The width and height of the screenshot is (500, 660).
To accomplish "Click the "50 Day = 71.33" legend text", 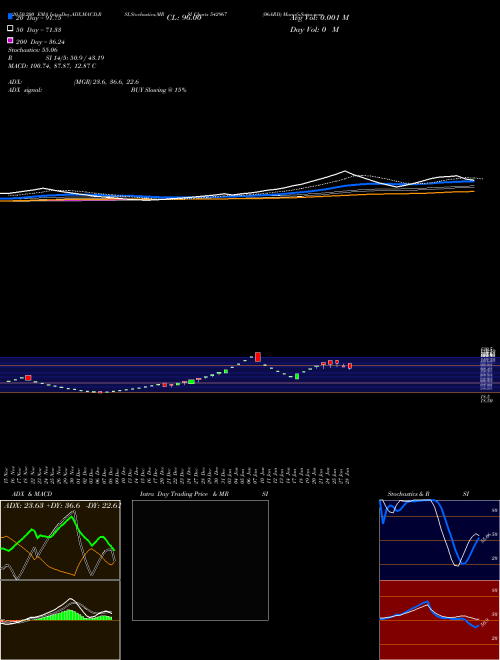I will 39,29.
